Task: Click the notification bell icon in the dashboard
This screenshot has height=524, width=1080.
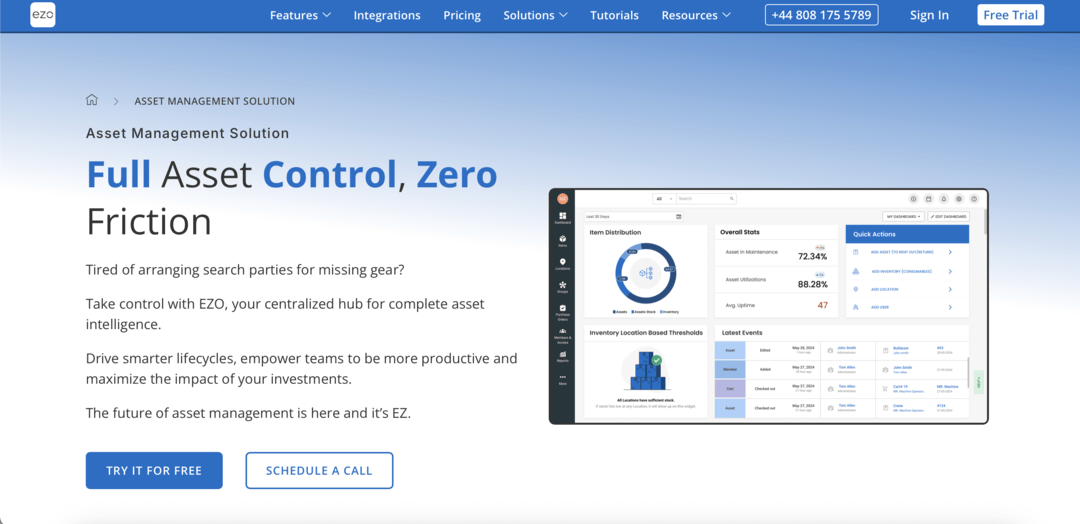Action: (x=943, y=199)
